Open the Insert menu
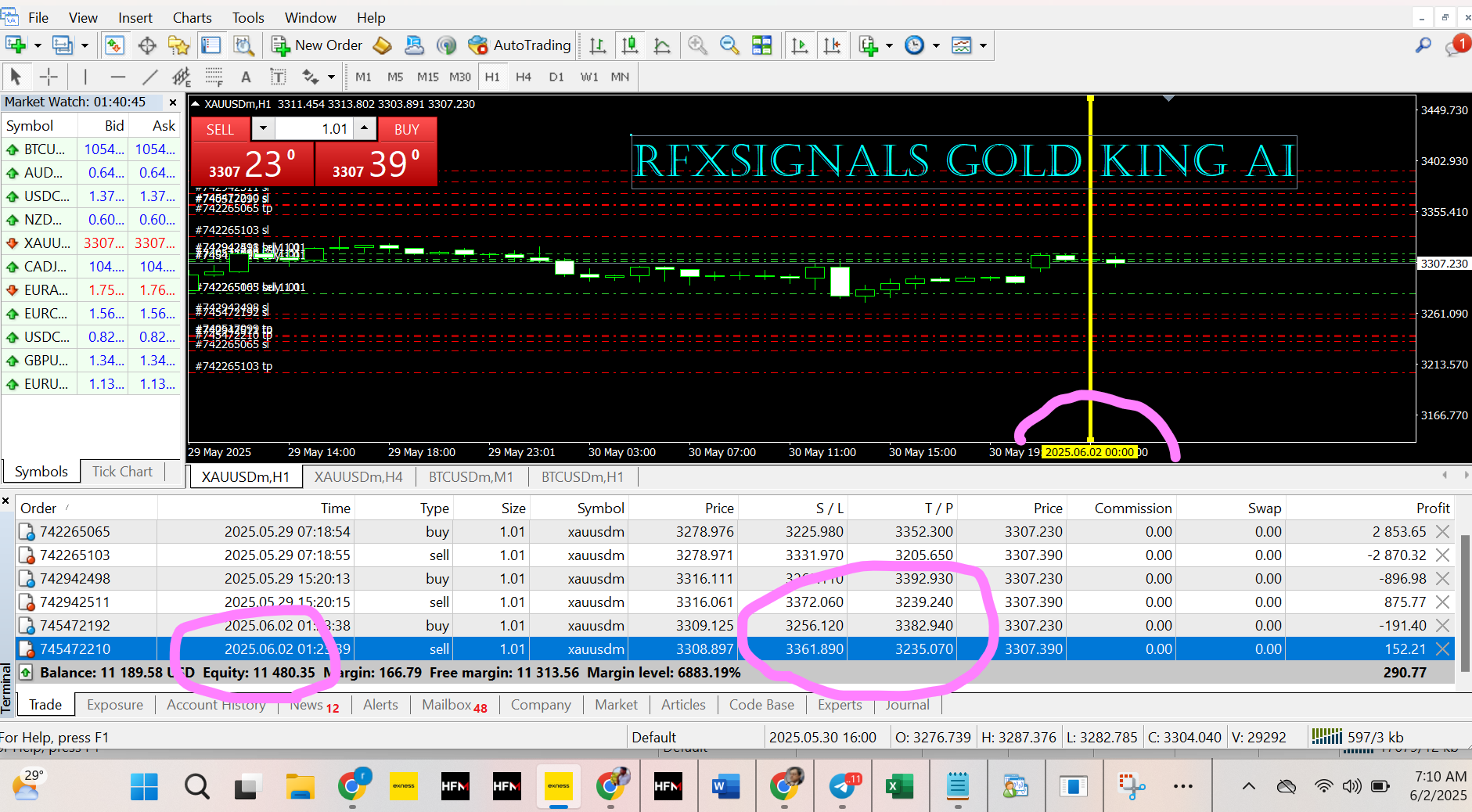 pyautogui.click(x=135, y=17)
